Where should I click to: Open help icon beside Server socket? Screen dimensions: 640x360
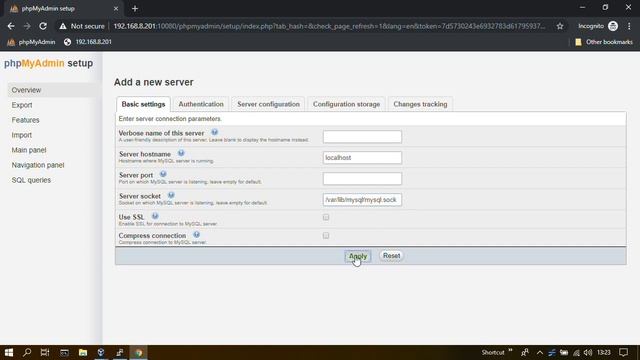tap(171, 195)
